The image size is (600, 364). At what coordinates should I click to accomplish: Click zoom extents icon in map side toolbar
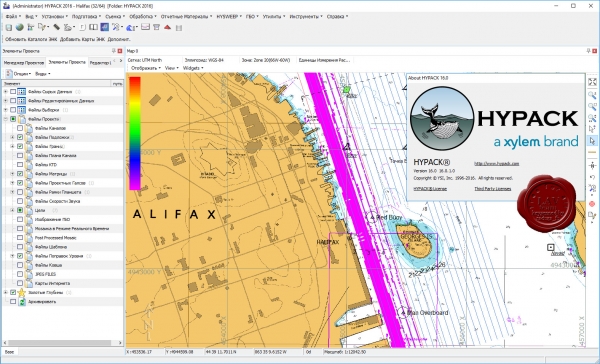(x=592, y=82)
